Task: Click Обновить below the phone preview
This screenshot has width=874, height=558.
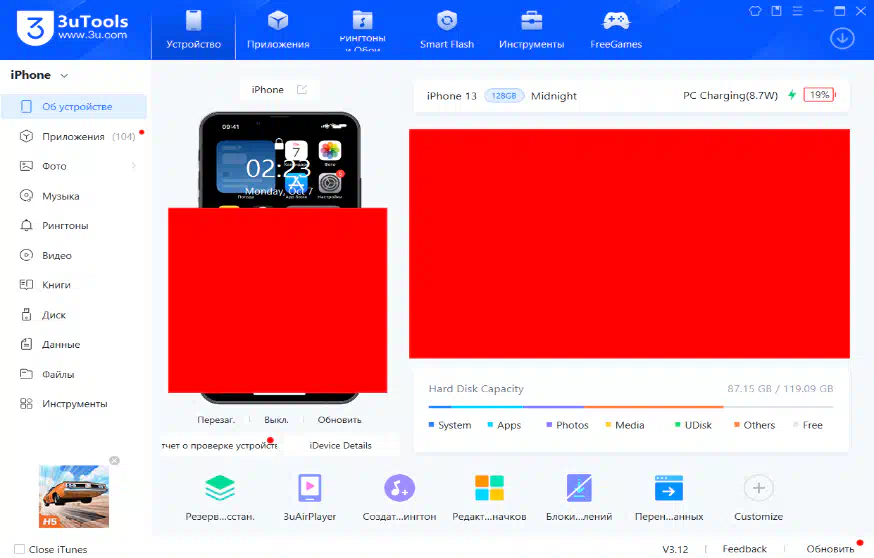Action: tap(339, 420)
